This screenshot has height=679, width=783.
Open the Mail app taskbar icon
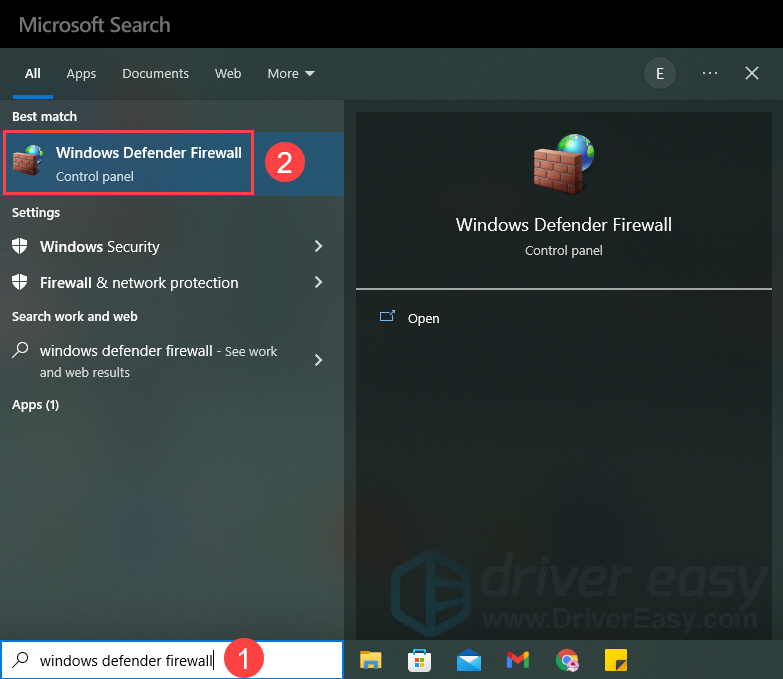point(469,659)
